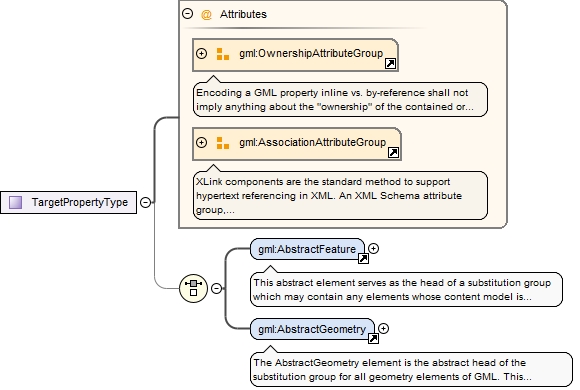Follow the gml:AbstractGeometry reference arrow
This screenshot has width=580, height=390.
(373, 338)
